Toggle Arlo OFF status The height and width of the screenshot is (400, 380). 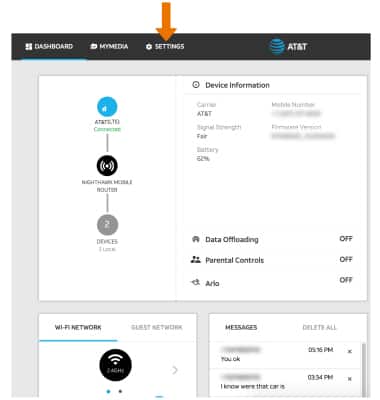click(346, 280)
